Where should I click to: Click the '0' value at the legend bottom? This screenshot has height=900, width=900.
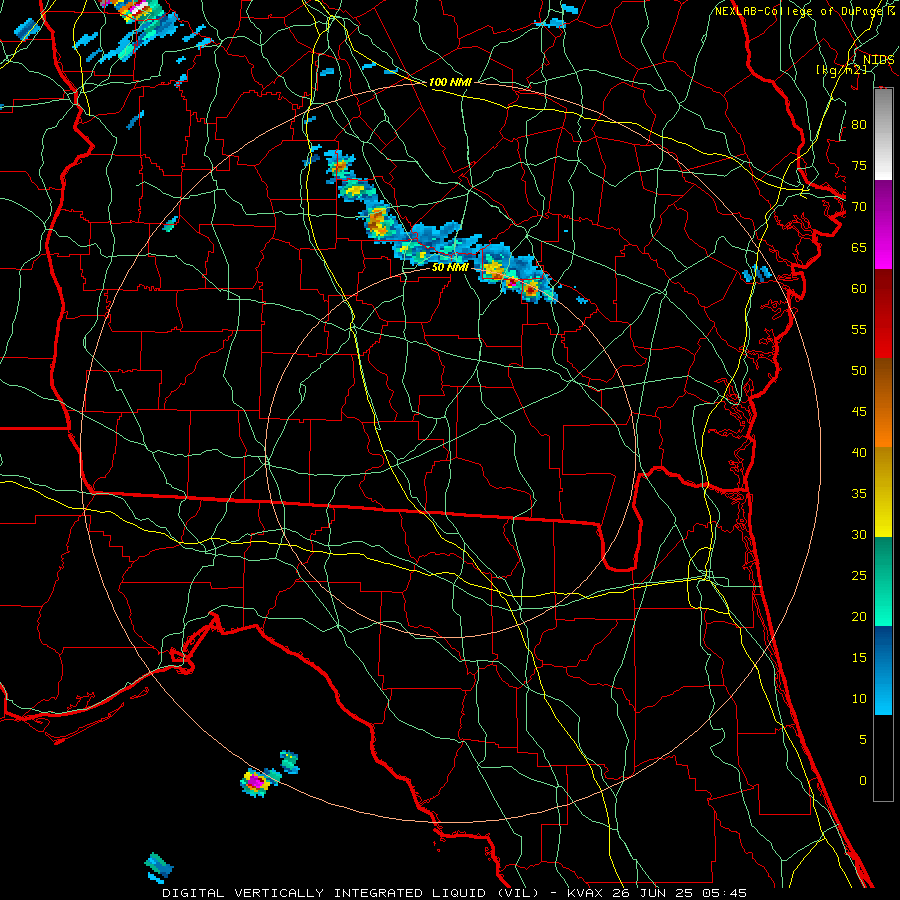pos(863,781)
